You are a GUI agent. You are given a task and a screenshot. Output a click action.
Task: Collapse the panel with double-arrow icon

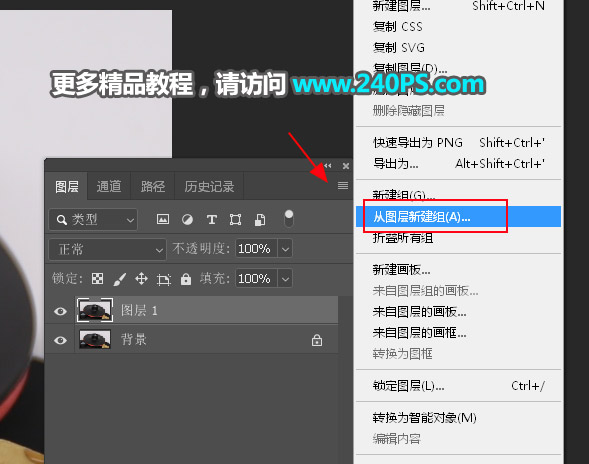(328, 166)
